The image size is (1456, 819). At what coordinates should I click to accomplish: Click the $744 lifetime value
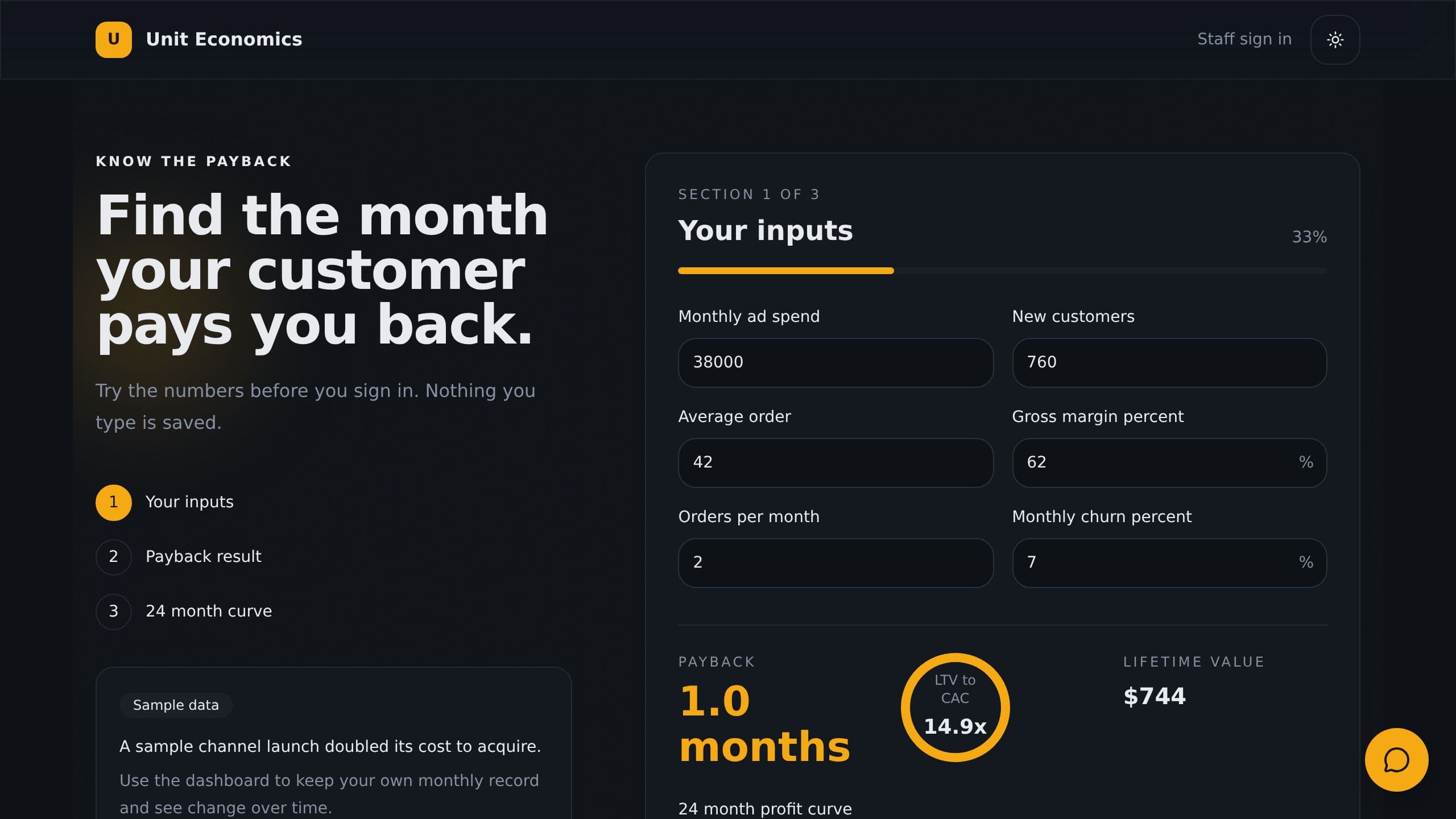(1155, 697)
